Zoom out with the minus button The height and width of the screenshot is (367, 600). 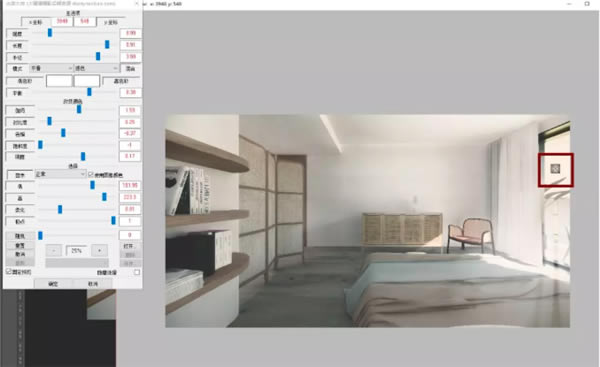pos(54,251)
